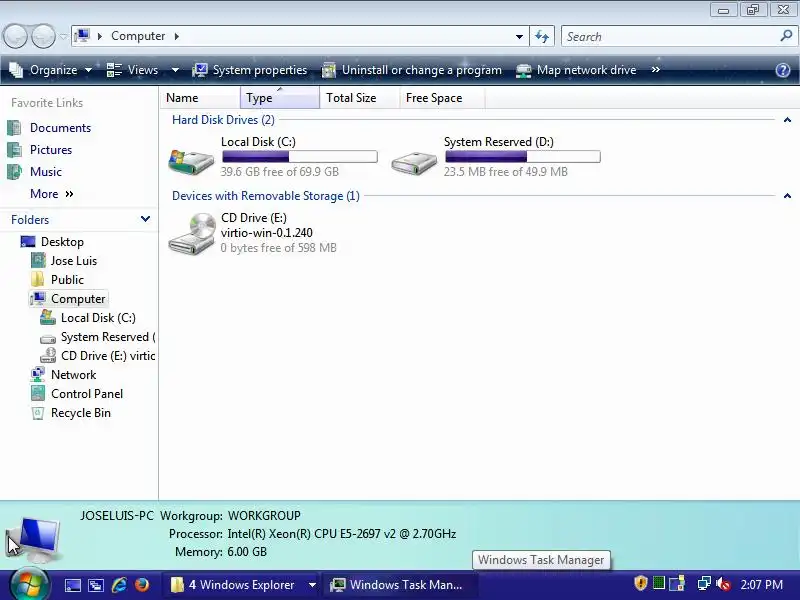The image size is (800, 600).
Task: Launch Internet Explorer from quick launch
Action: (x=119, y=585)
